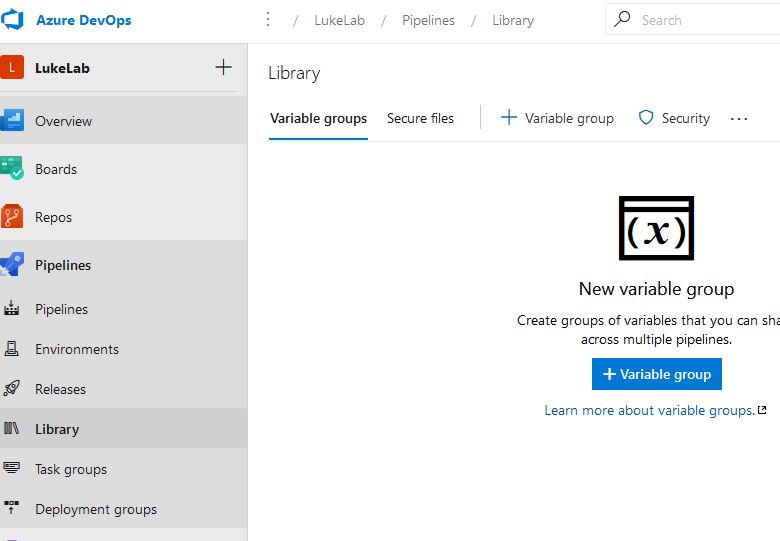Open Environments in the sidebar
This screenshot has height=541, width=780.
pos(77,349)
